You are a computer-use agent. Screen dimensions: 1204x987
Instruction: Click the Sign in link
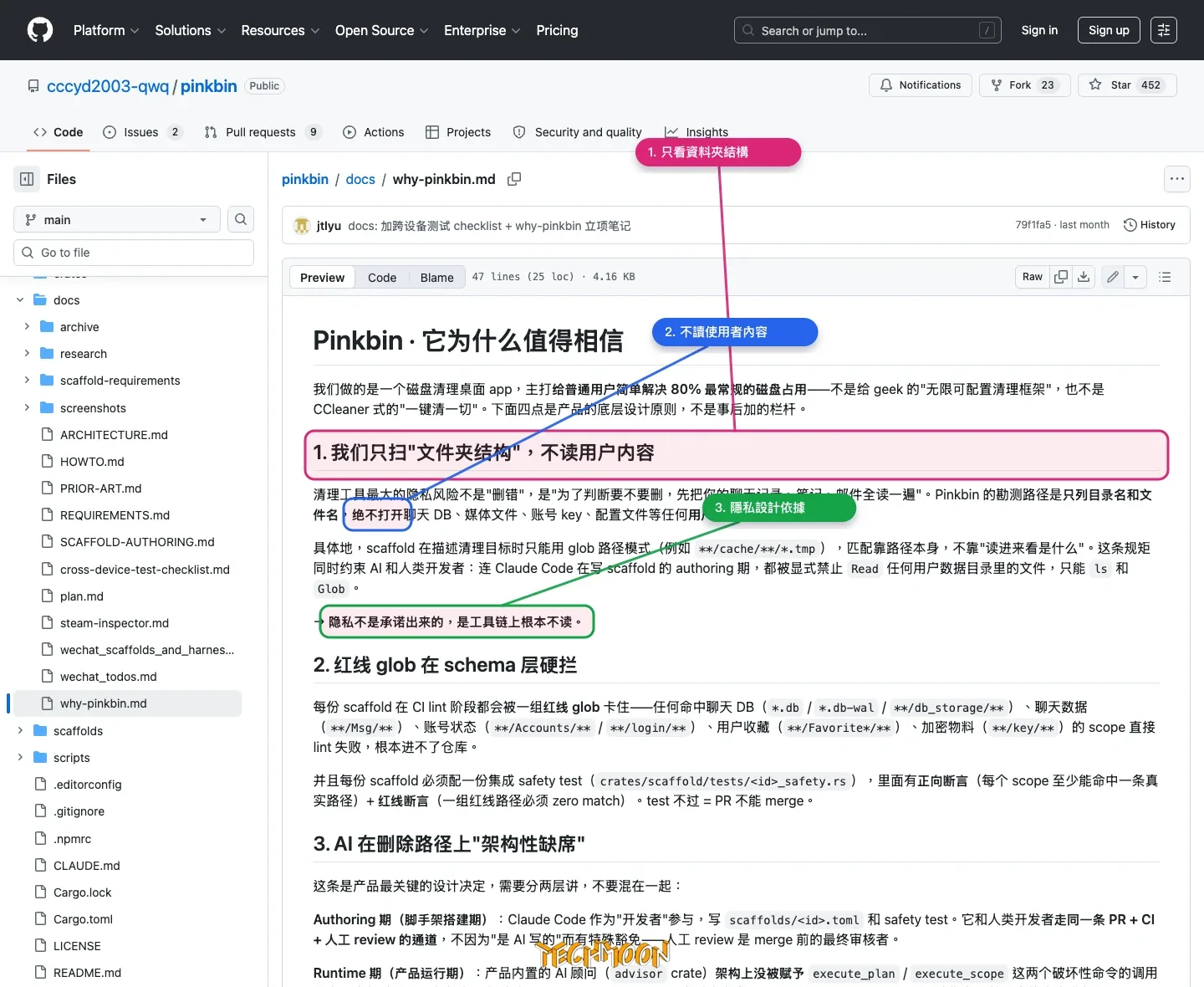tap(1039, 30)
